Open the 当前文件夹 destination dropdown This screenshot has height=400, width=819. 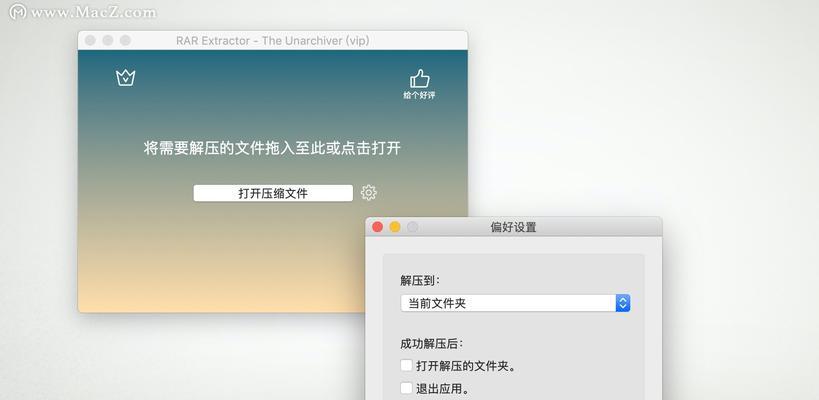[516, 303]
